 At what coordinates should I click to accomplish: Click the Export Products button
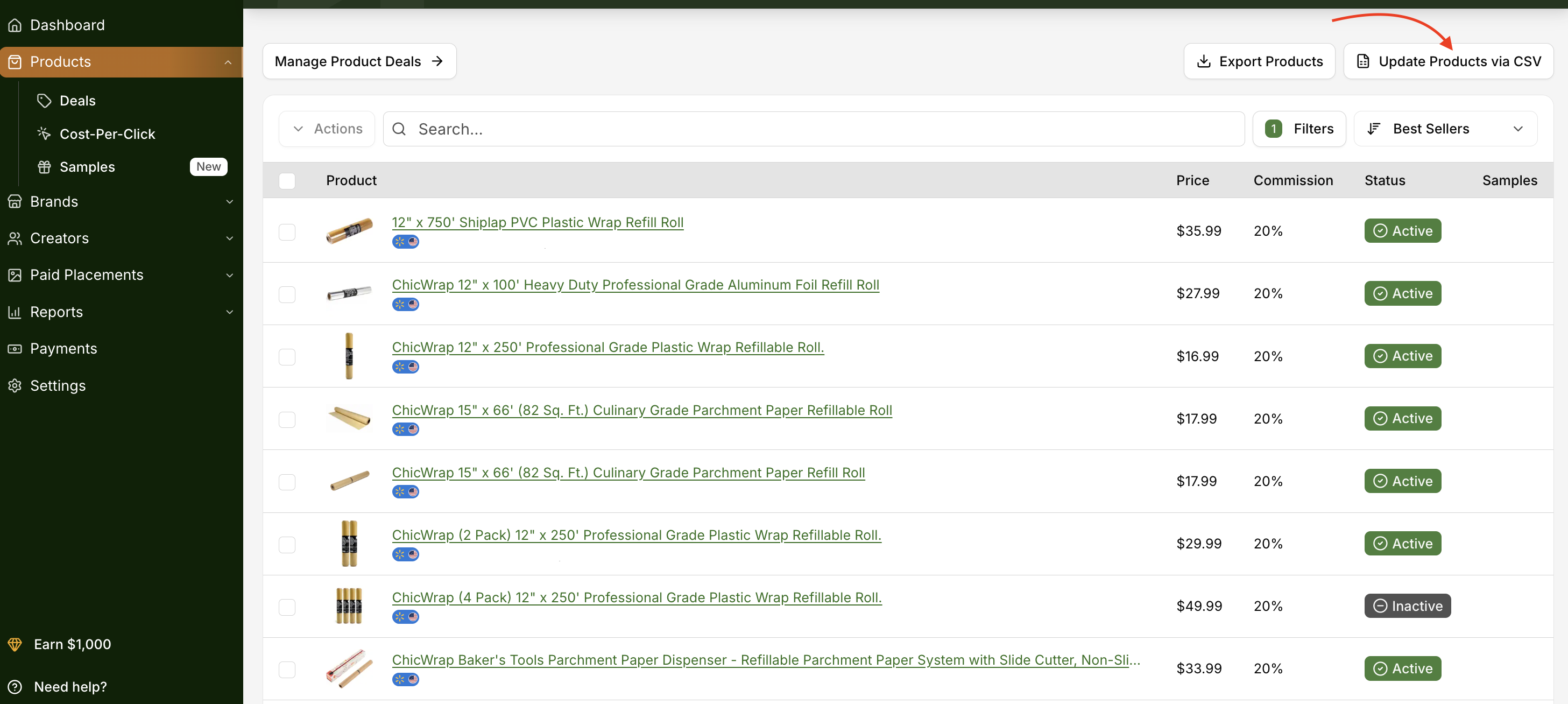coord(1259,61)
